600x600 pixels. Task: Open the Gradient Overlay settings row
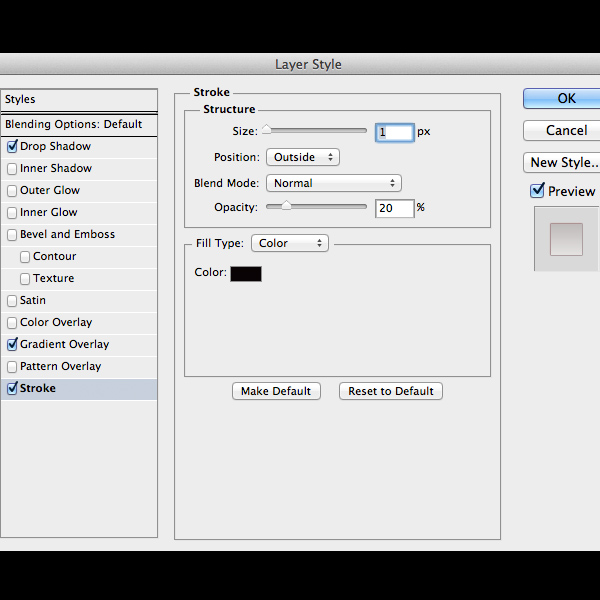tap(79, 344)
